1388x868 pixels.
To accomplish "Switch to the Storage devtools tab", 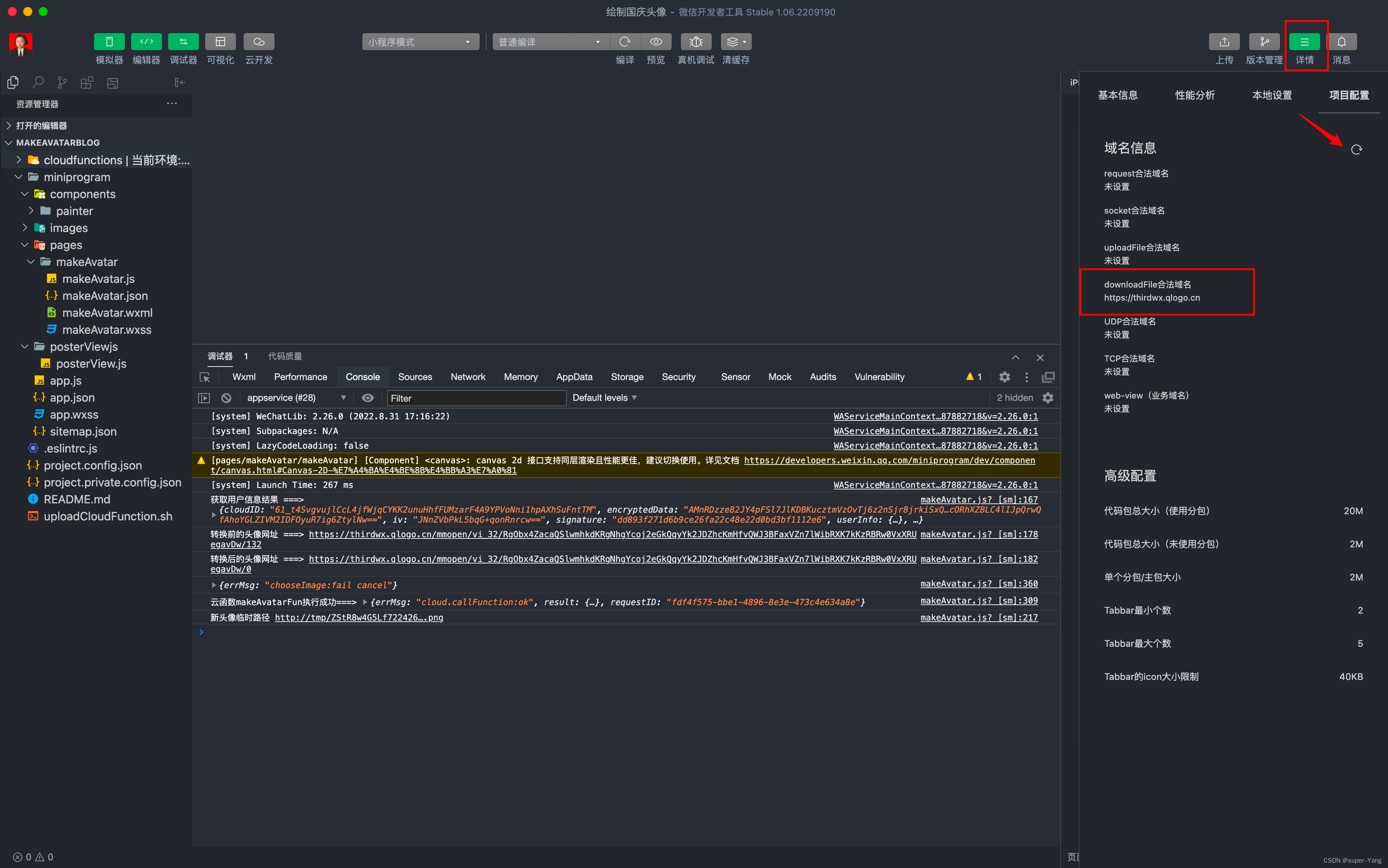I will [627, 377].
